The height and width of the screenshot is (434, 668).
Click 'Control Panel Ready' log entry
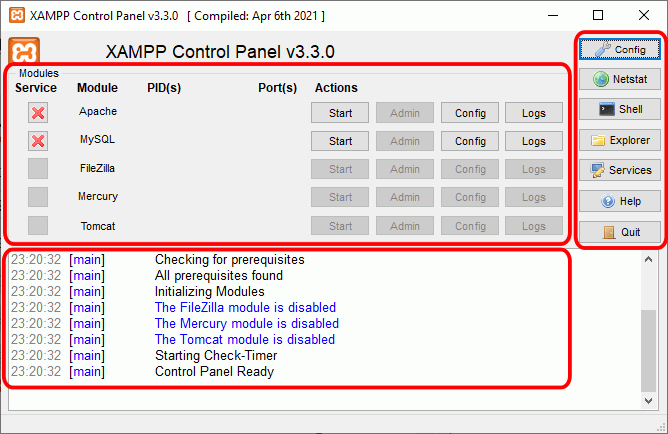click(x=214, y=371)
